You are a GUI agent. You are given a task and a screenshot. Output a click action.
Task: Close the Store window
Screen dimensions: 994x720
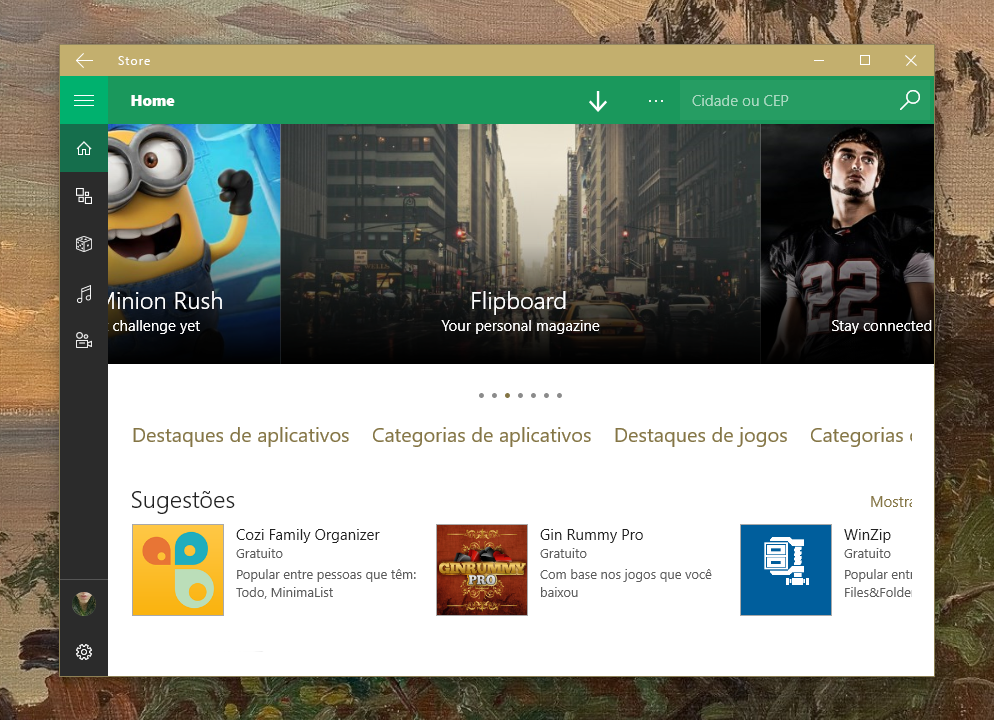pyautogui.click(x=911, y=61)
